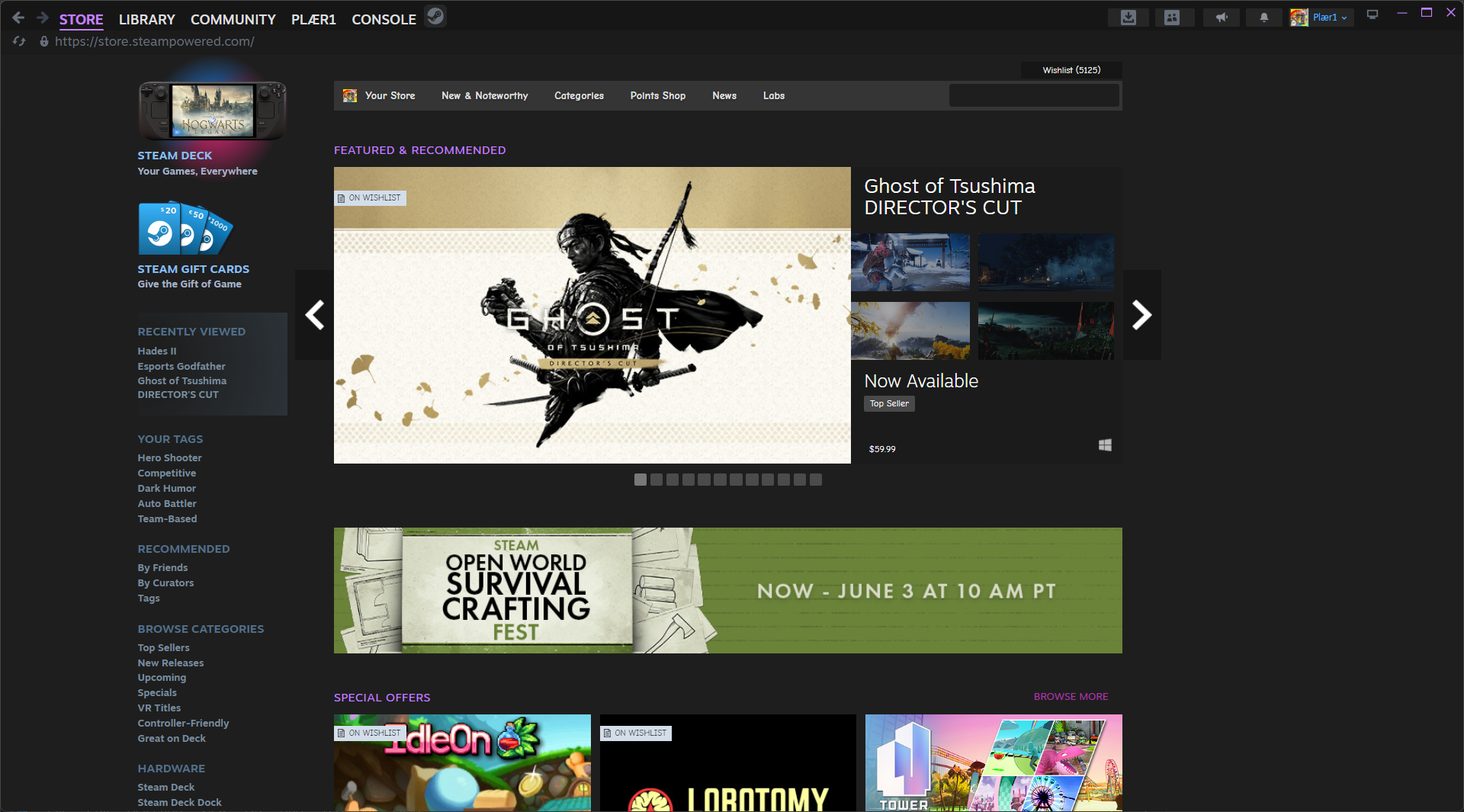Open the IdleOn special offer capsule
The height and width of the screenshot is (812, 1464).
click(x=462, y=762)
